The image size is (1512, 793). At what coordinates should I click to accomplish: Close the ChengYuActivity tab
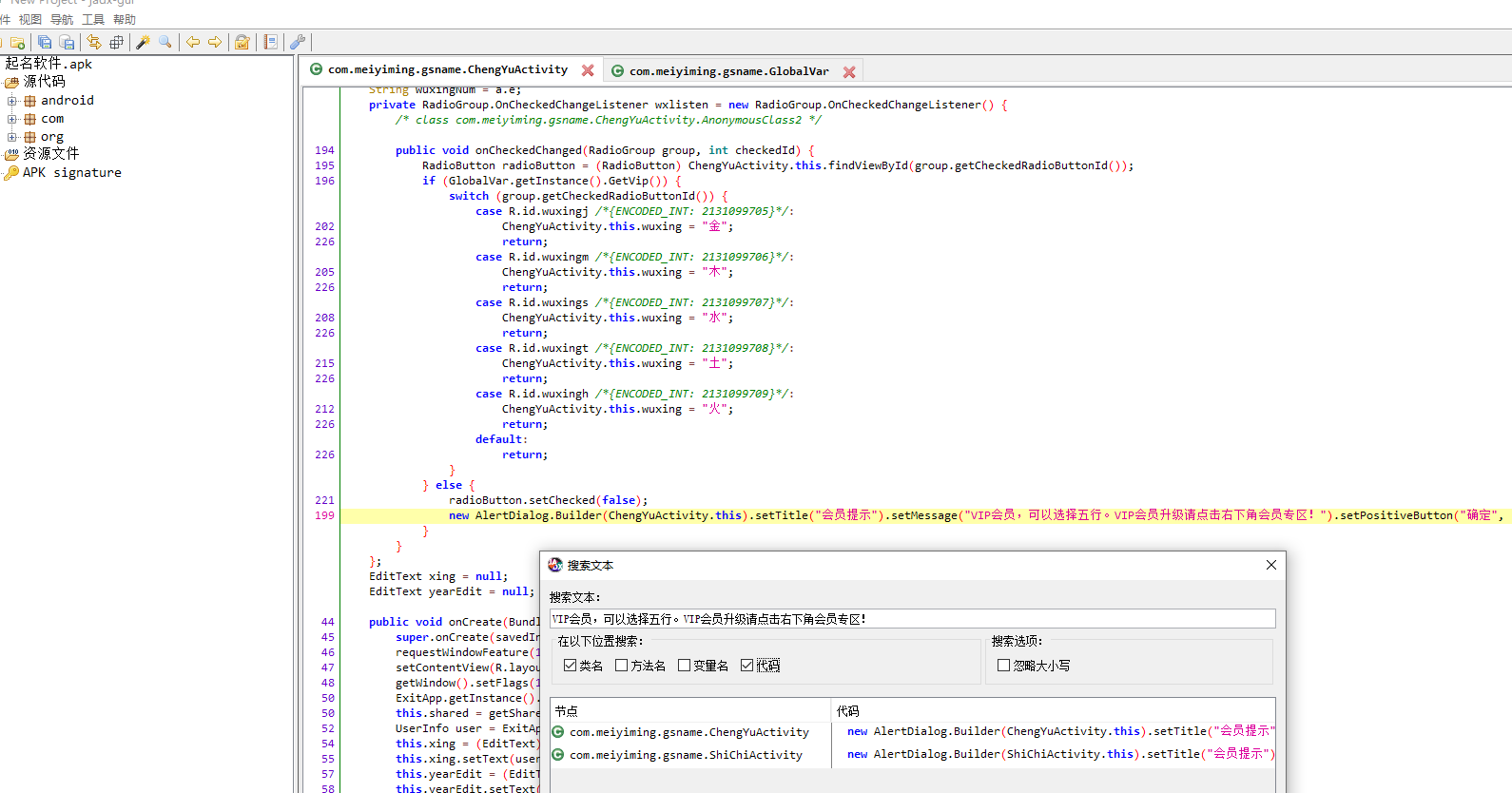point(588,70)
